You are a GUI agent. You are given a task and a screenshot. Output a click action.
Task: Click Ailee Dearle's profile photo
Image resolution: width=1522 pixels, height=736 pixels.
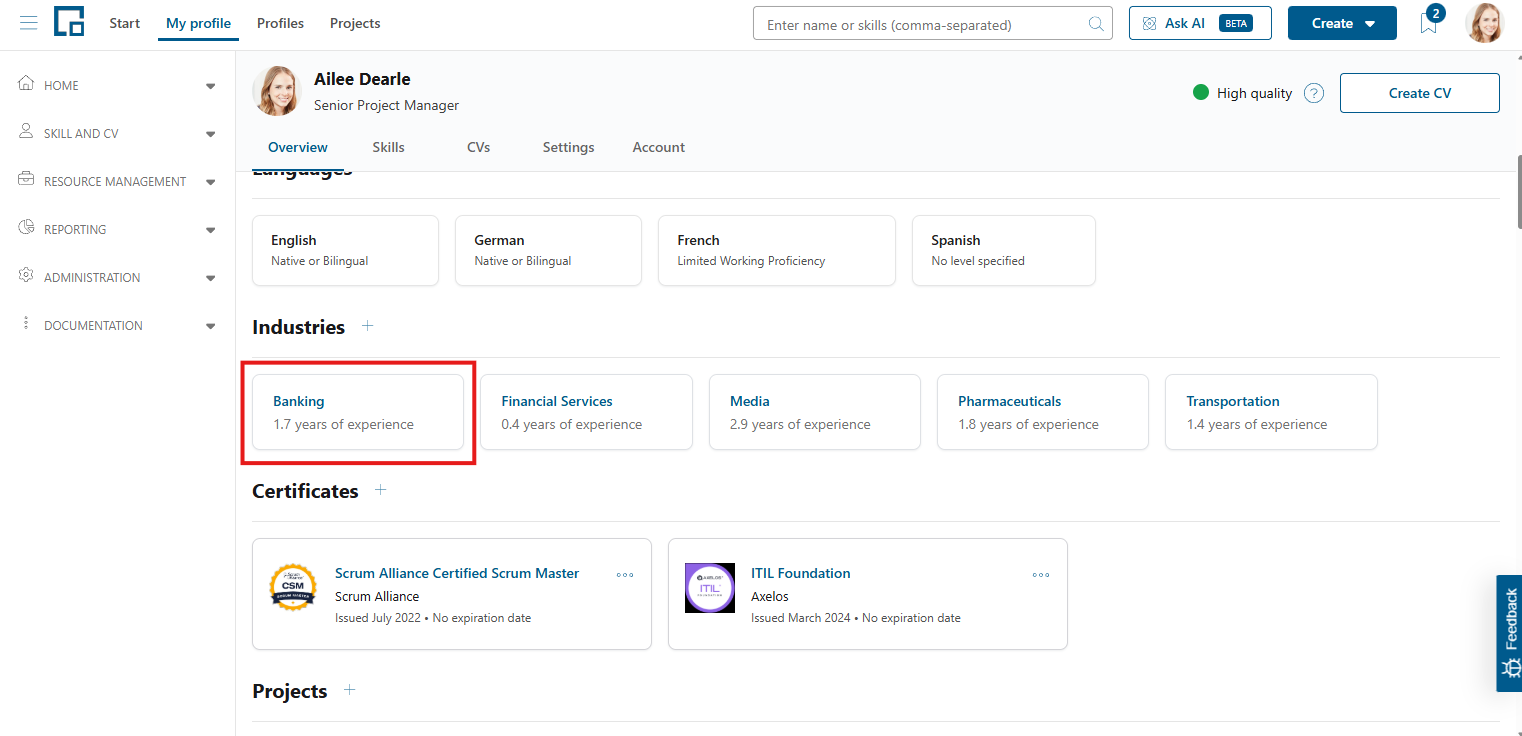[x=277, y=91]
